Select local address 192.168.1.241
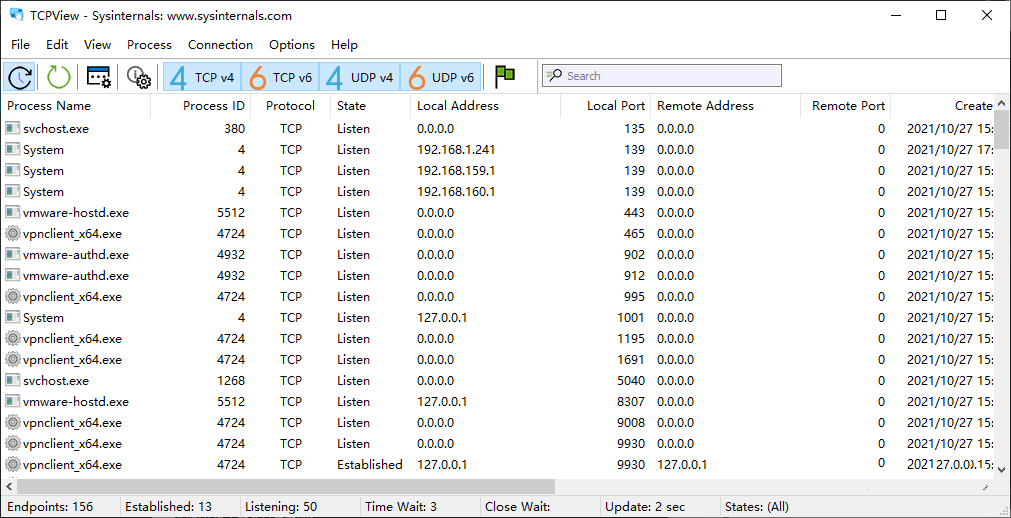The width and height of the screenshot is (1011, 518). click(456, 150)
